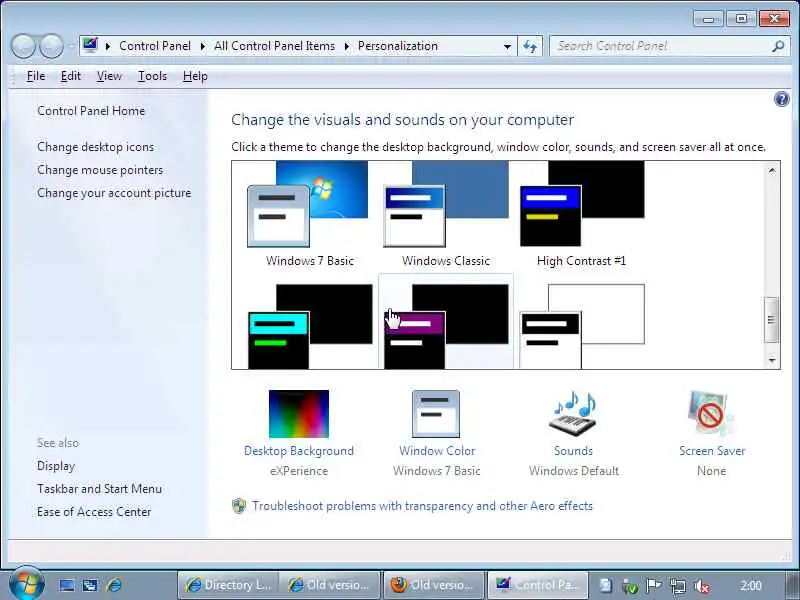Expand arrow after All Control Panel Items

347,46
